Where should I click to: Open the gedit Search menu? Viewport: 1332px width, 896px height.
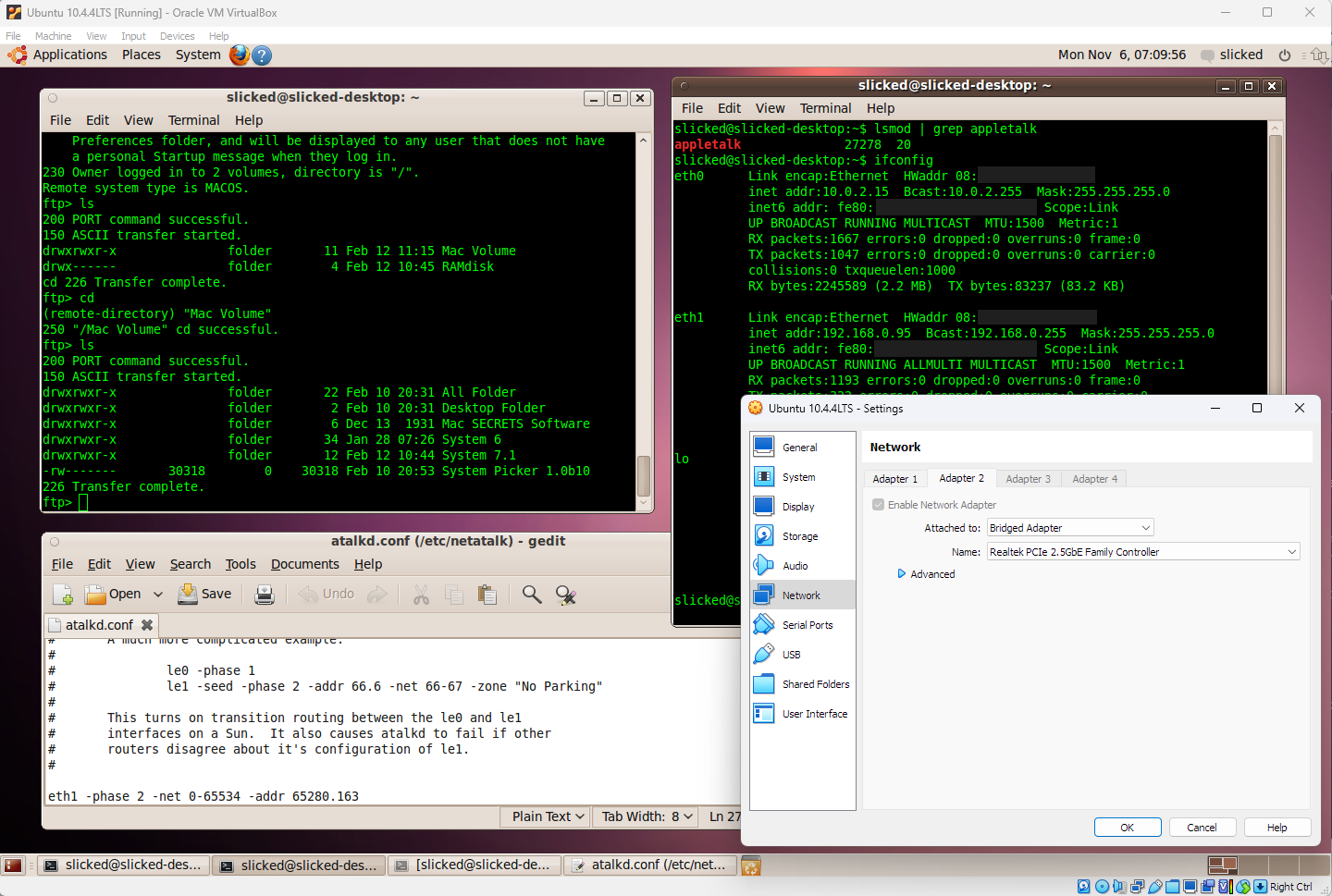[191, 564]
